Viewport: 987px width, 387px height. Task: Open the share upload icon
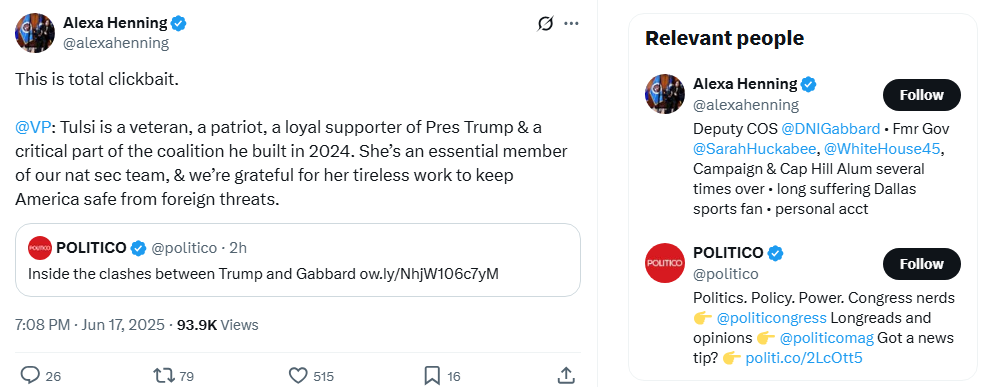566,375
